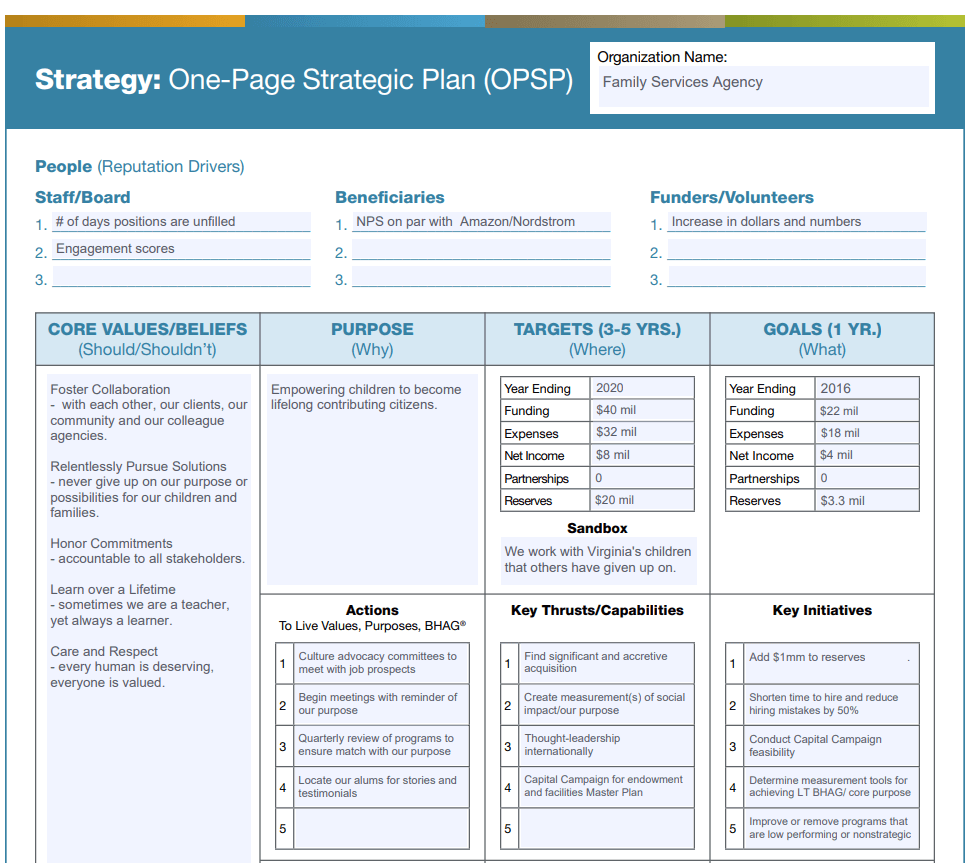Click the empty third Funders/Volunteers field
The image size is (976, 863).
[x=796, y=278]
